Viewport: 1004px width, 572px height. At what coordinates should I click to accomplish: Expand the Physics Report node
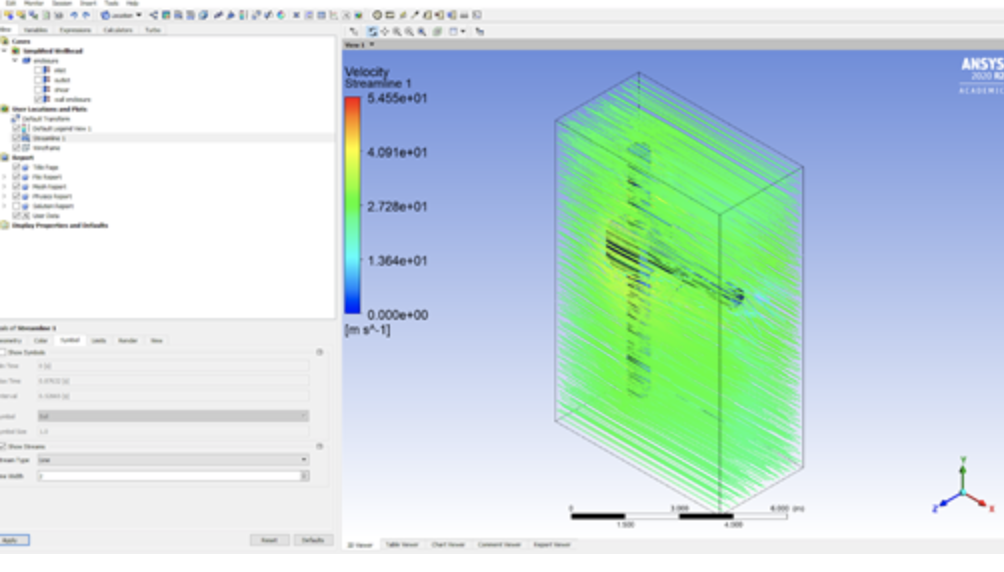click(x=5, y=196)
